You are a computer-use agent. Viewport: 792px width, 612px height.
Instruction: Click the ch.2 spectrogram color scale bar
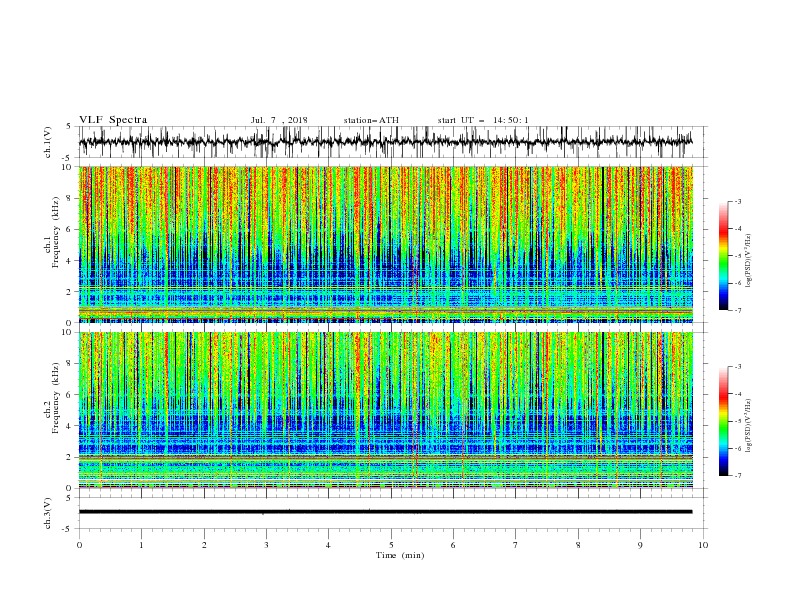pyautogui.click(x=723, y=421)
